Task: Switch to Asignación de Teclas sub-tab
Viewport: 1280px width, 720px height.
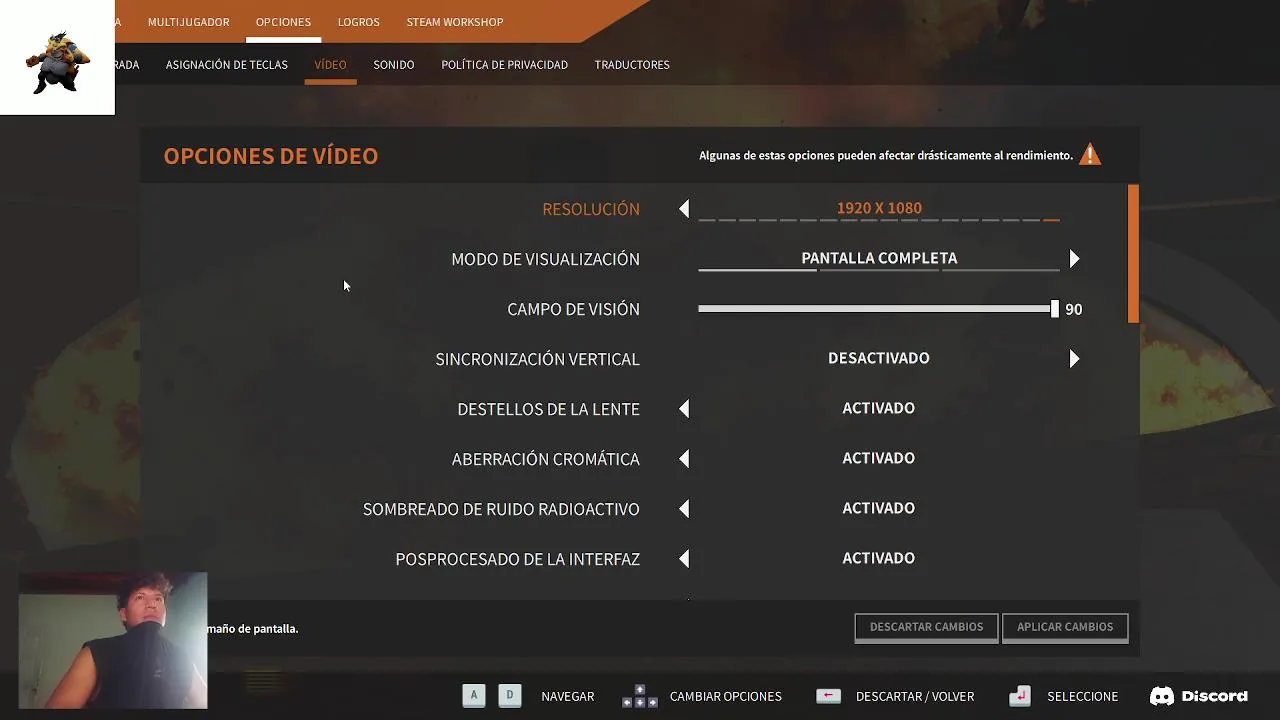Action: [227, 65]
